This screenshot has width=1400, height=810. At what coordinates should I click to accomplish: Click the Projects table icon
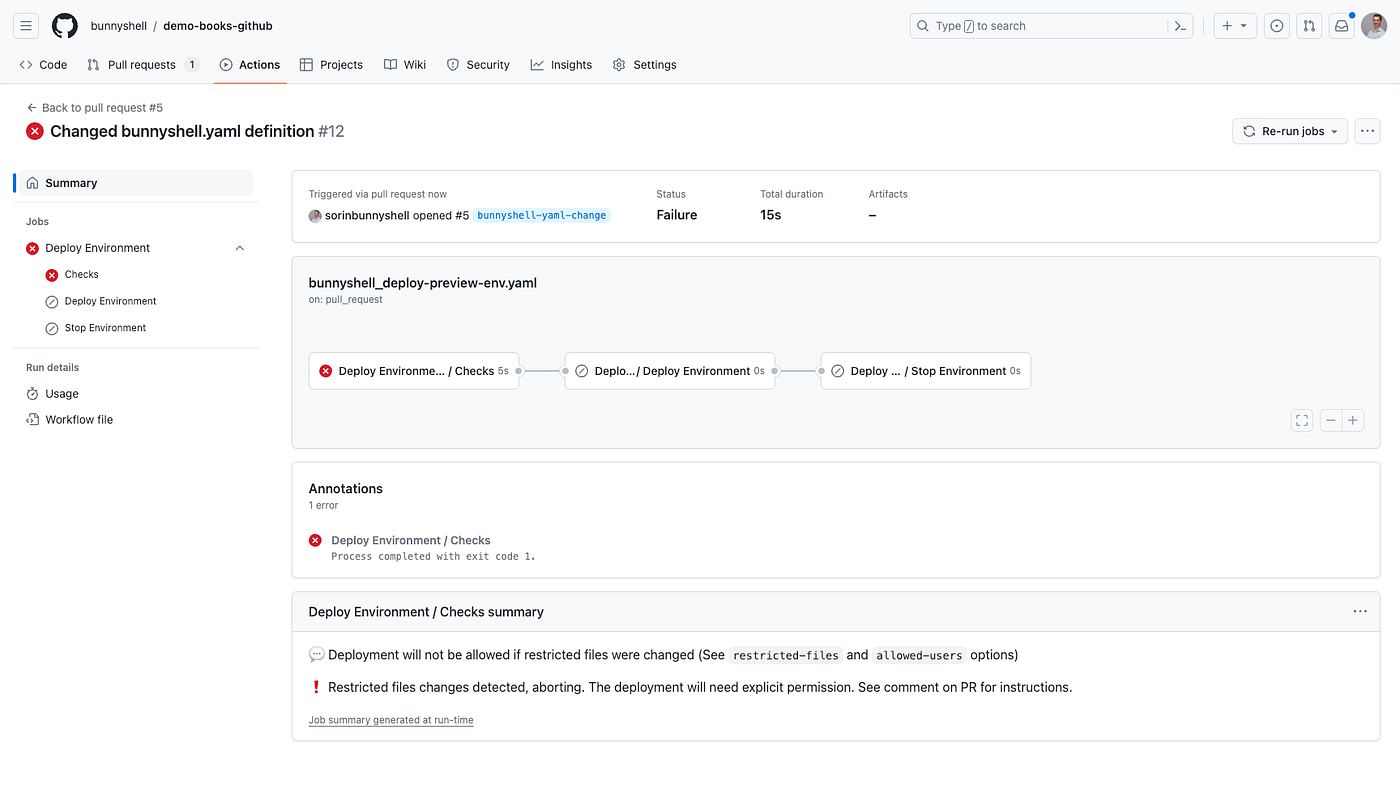click(306, 64)
